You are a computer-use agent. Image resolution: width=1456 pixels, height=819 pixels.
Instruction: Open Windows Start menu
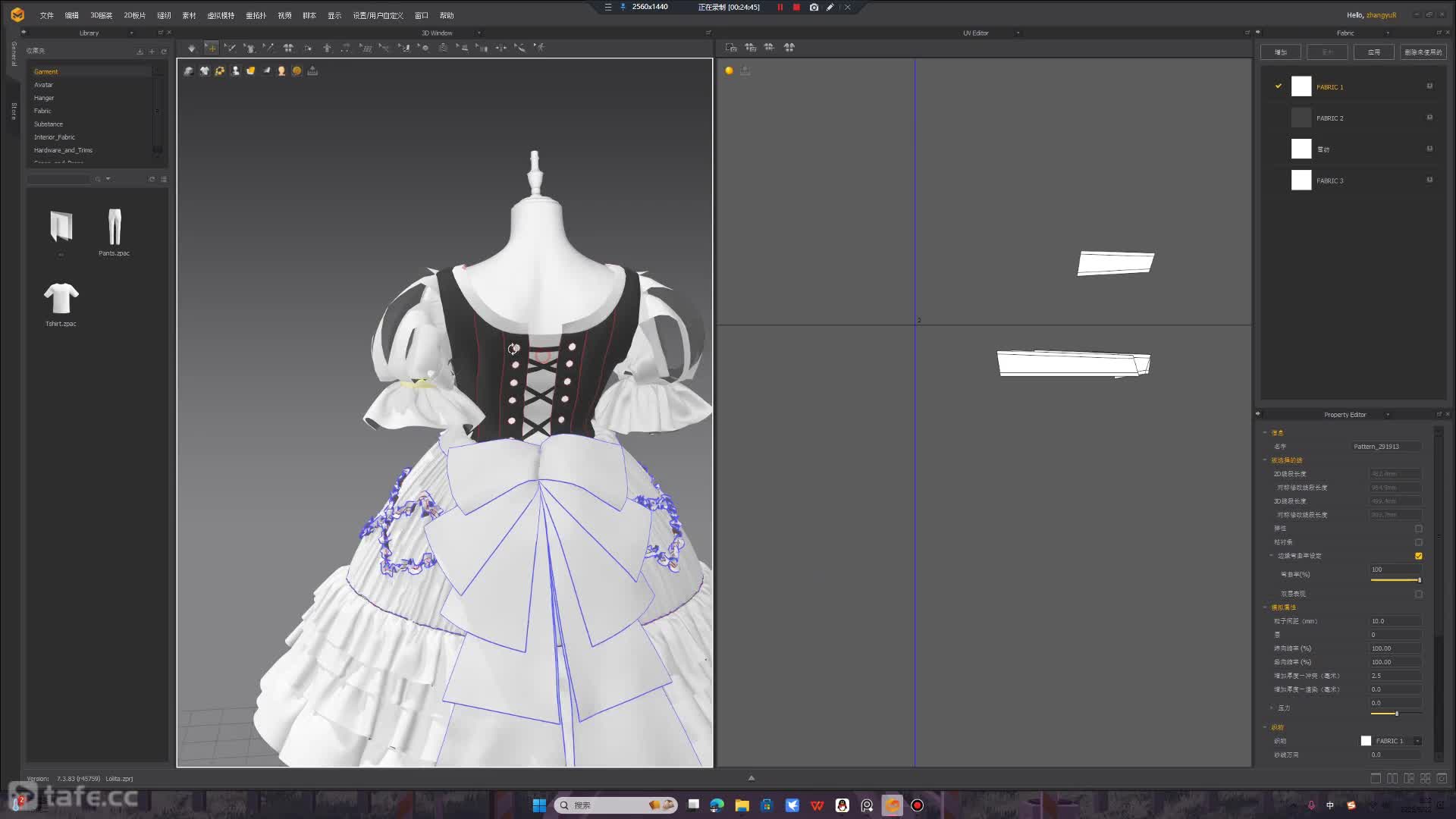coord(539,805)
